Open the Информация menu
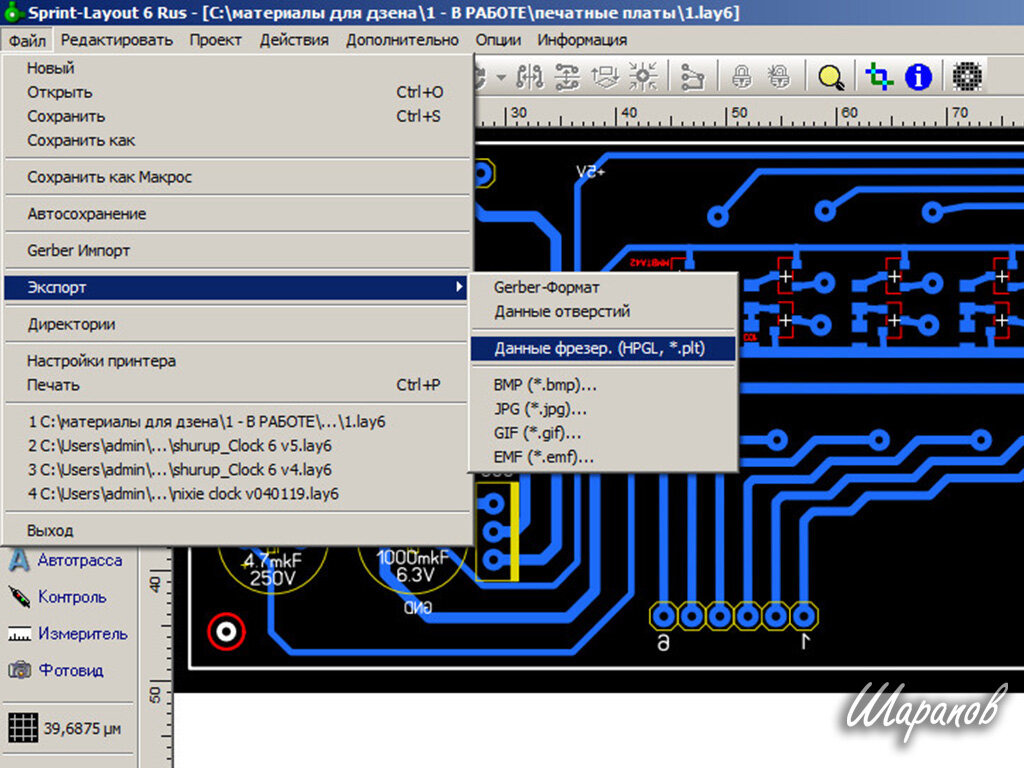 [582, 40]
